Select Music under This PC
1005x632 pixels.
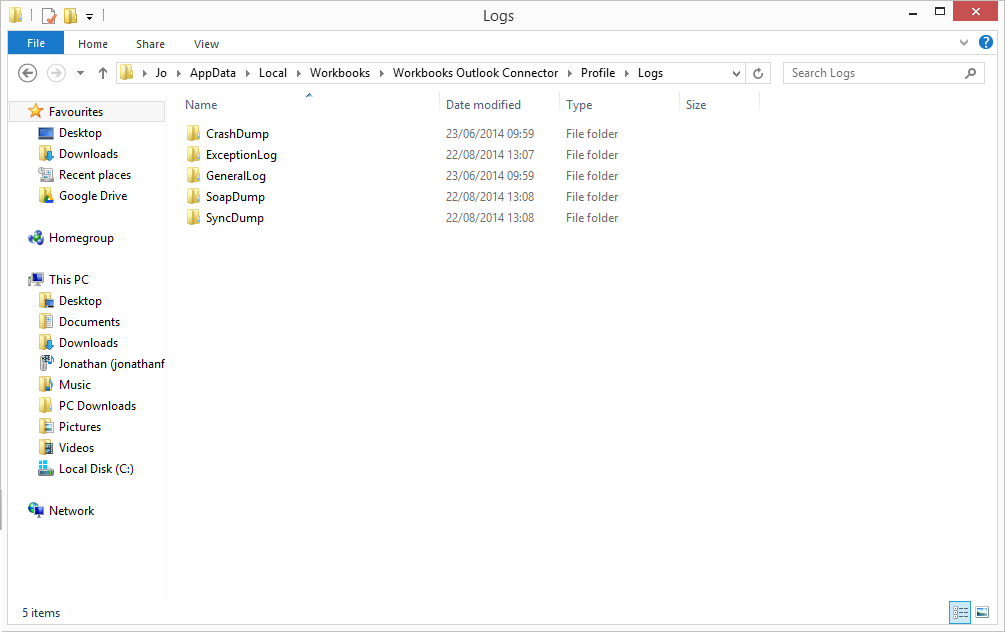coord(75,385)
